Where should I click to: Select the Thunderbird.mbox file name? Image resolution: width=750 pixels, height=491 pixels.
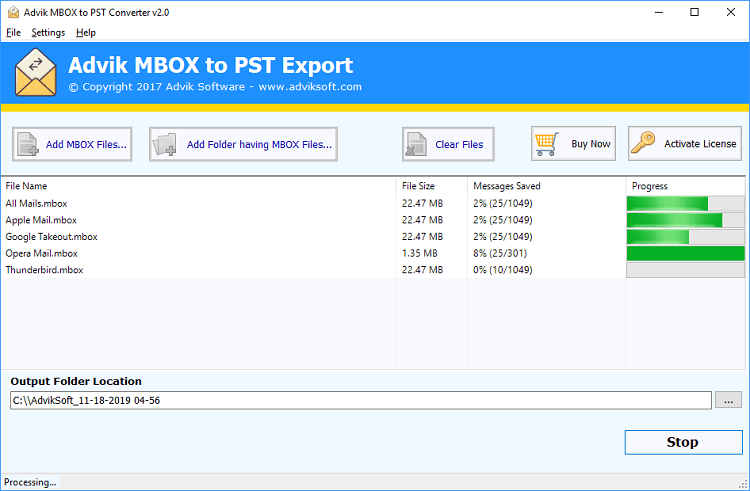(x=44, y=270)
